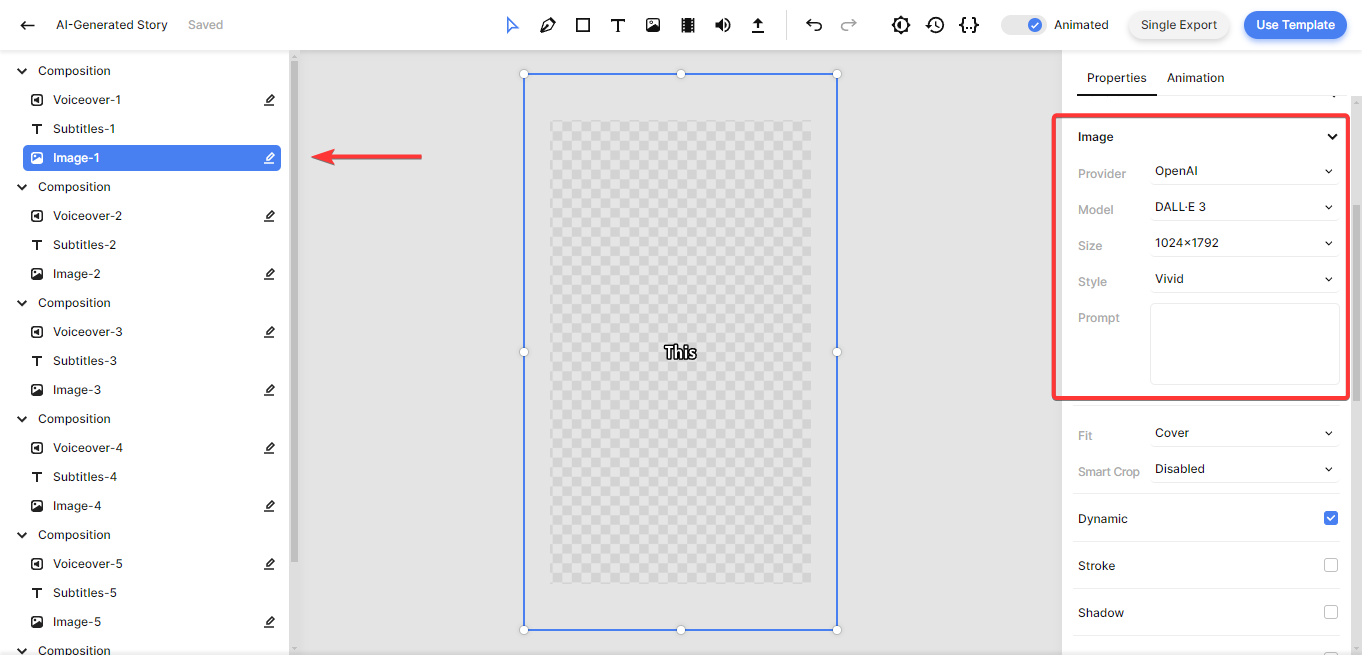Screen dimensions: 1362x655
Task: Switch to the Animation tab
Action: coord(1195,78)
